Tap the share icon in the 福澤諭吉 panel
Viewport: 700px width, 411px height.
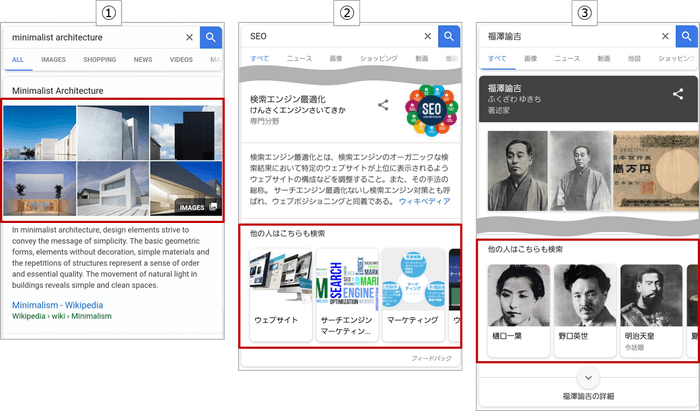pyautogui.click(x=679, y=94)
